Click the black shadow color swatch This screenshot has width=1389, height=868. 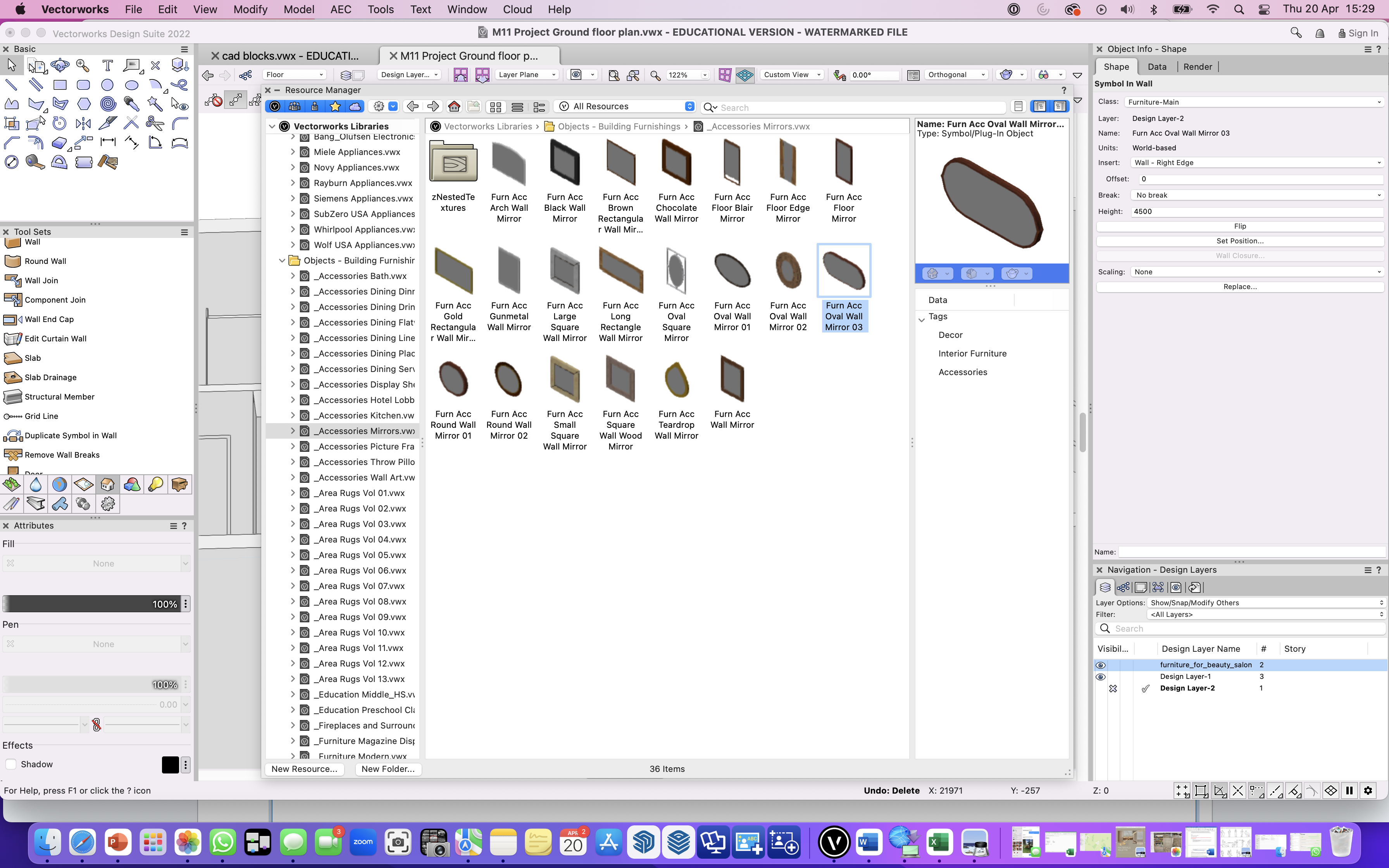[170, 764]
